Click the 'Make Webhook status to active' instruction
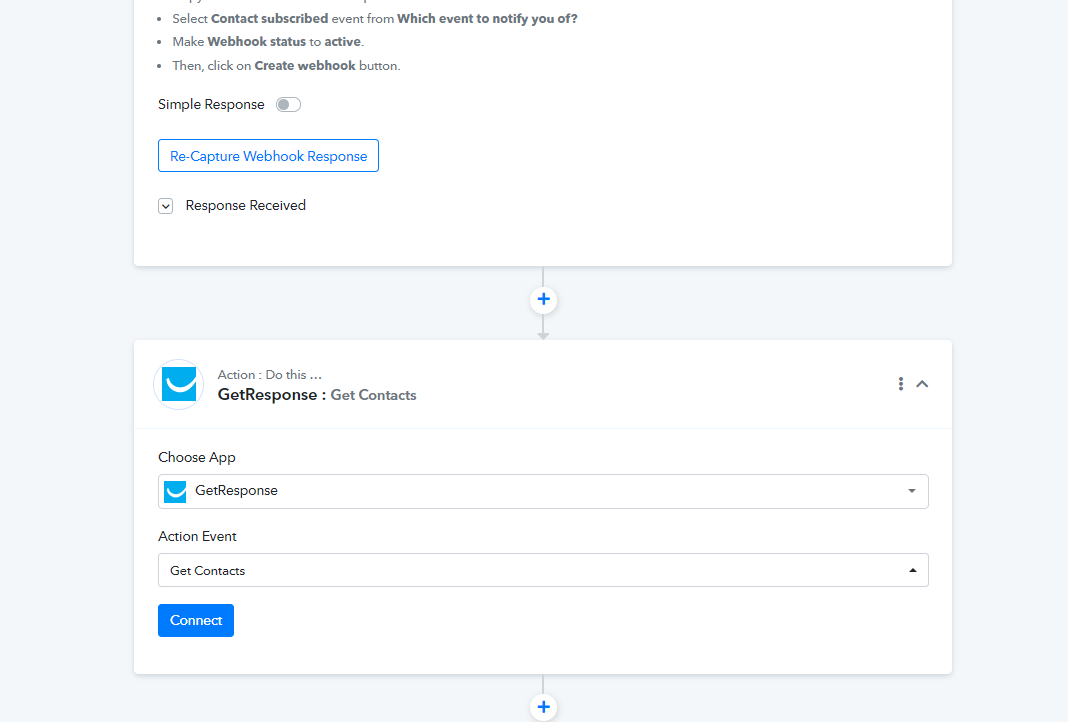Viewport: 1068px width, 722px height. point(268,42)
